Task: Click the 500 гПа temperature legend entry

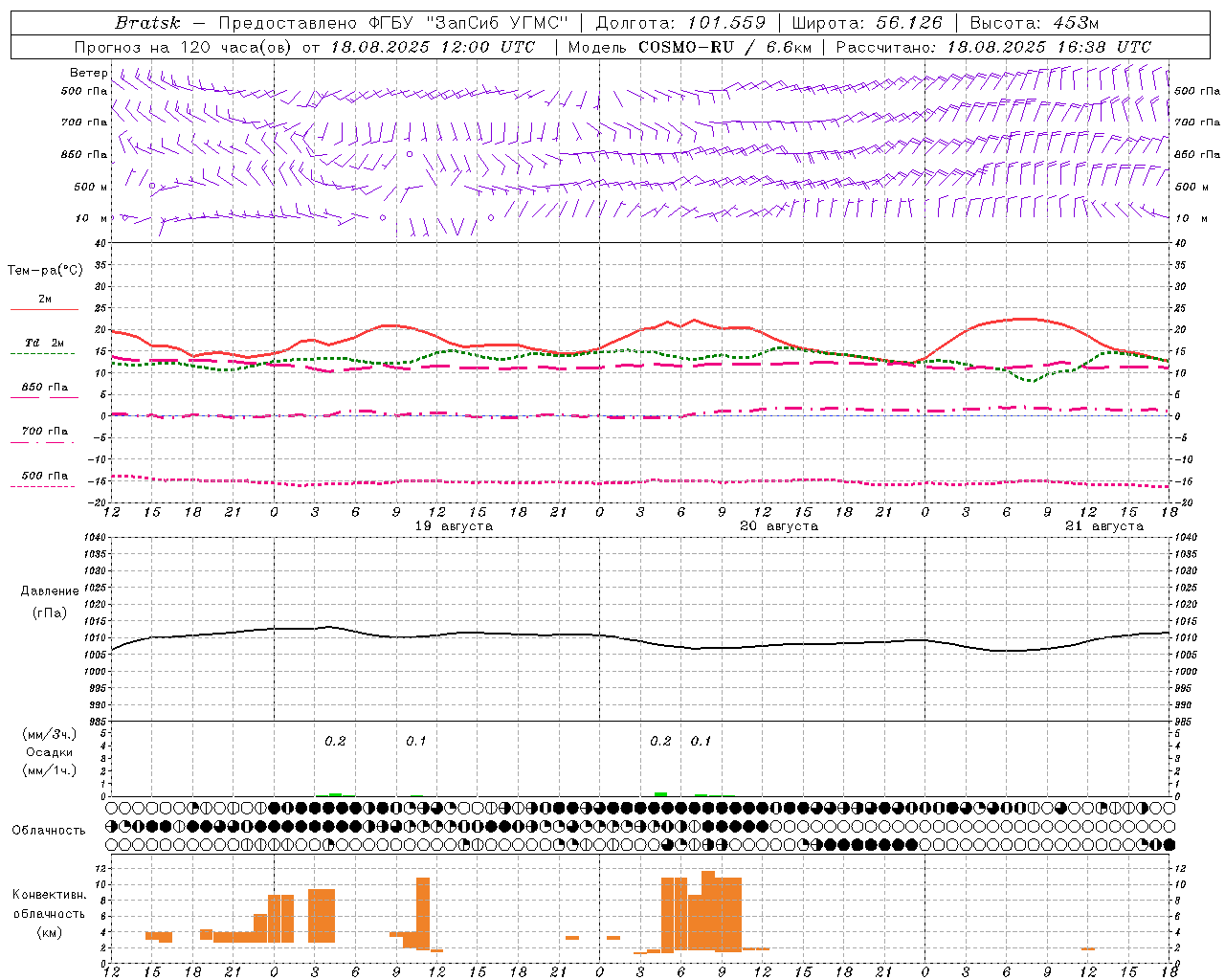Action: coord(44,476)
